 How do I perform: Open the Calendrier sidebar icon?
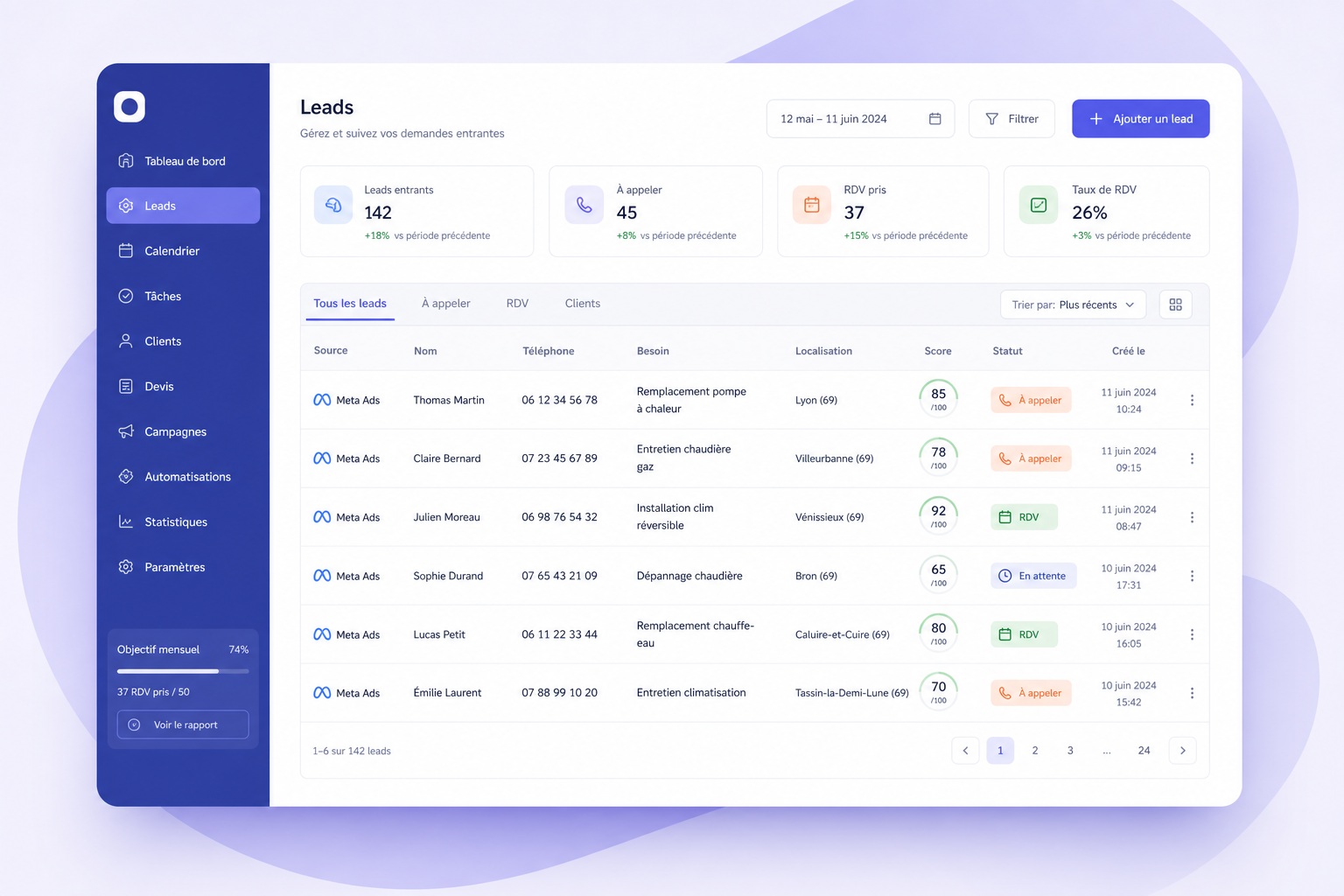pos(126,251)
